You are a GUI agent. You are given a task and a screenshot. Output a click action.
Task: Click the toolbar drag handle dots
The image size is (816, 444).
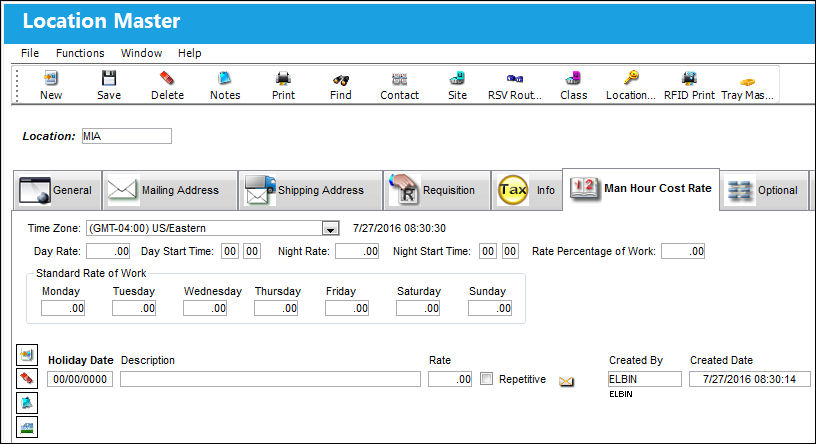(x=17, y=85)
